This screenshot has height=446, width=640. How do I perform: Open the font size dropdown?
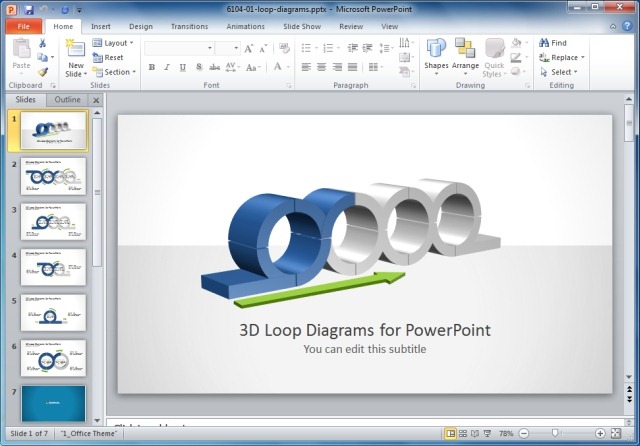coord(236,48)
